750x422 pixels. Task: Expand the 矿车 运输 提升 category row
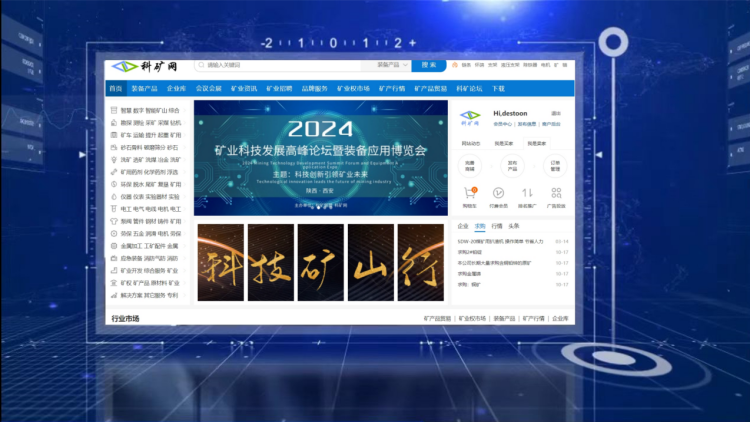[x=150, y=134]
